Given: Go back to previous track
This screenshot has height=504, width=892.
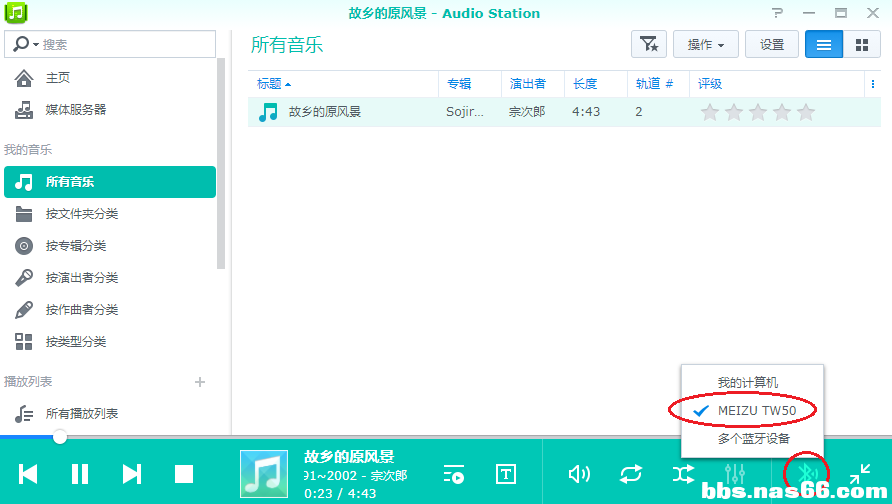Looking at the screenshot, I should (28, 474).
